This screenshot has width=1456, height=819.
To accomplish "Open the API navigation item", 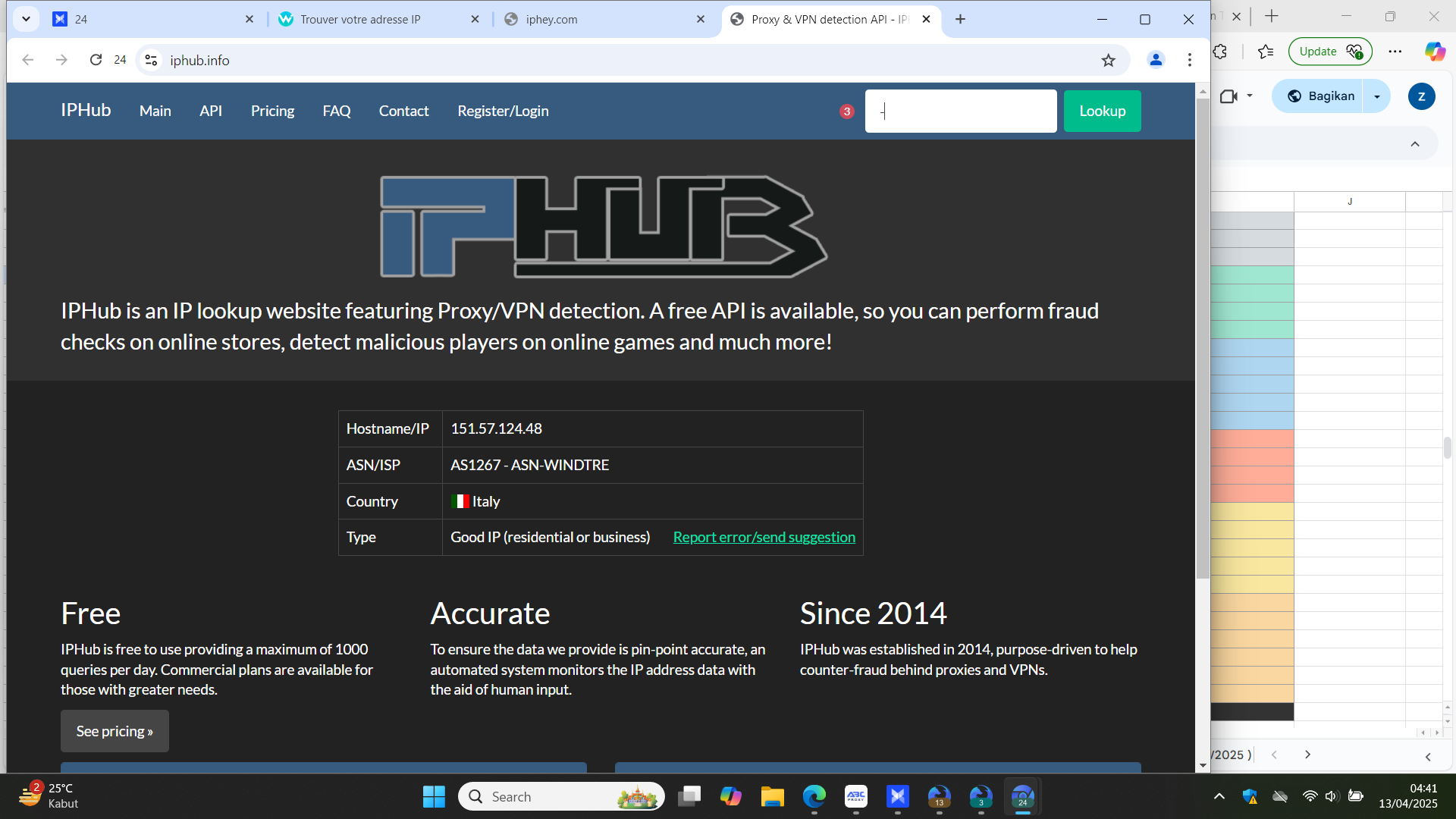I will 211,111.
